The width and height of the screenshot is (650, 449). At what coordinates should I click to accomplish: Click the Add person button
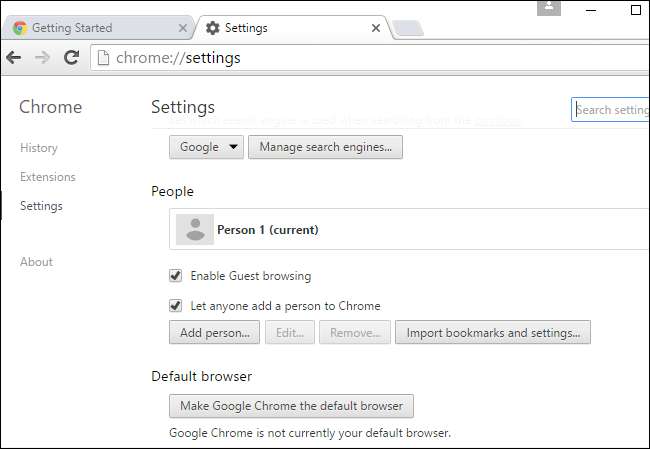(215, 333)
